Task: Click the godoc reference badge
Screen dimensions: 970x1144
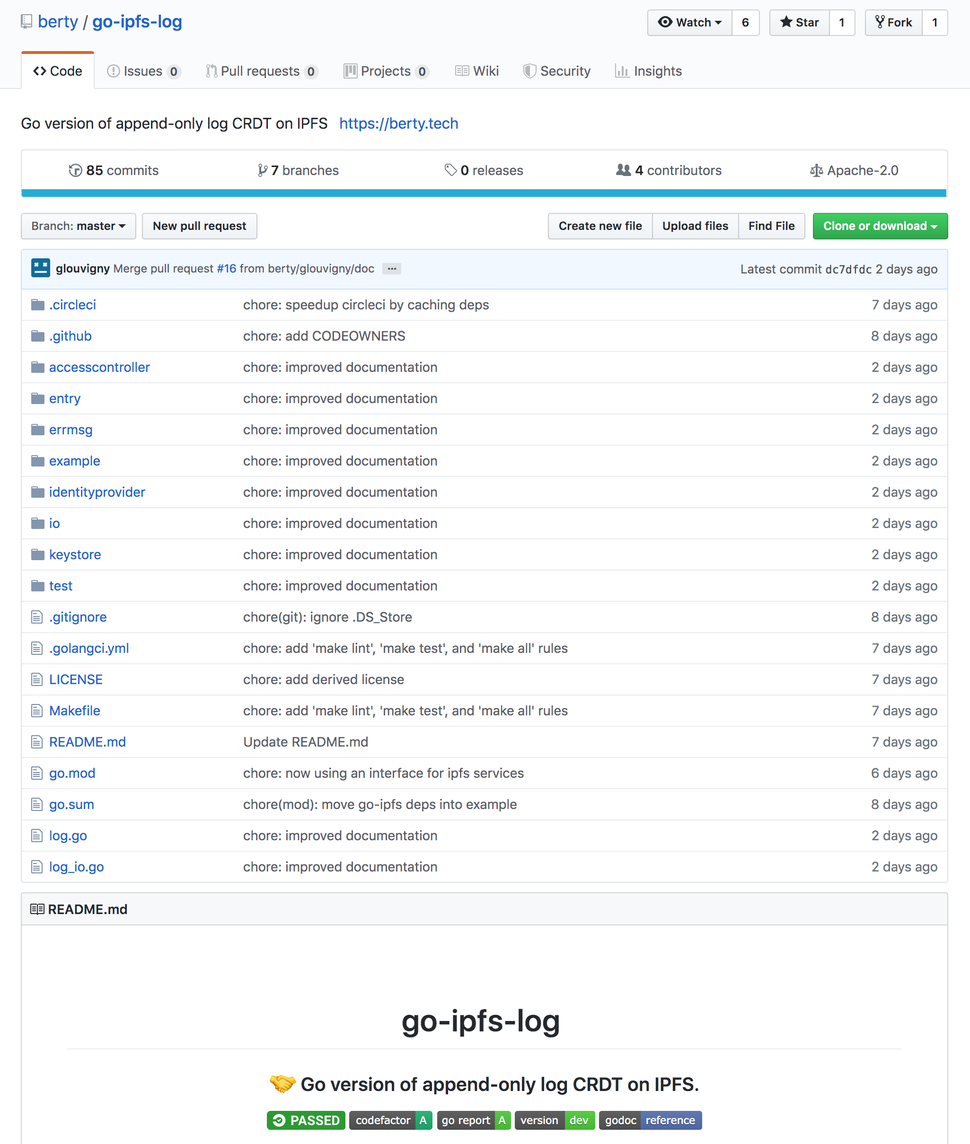Action: pyautogui.click(x=651, y=1120)
